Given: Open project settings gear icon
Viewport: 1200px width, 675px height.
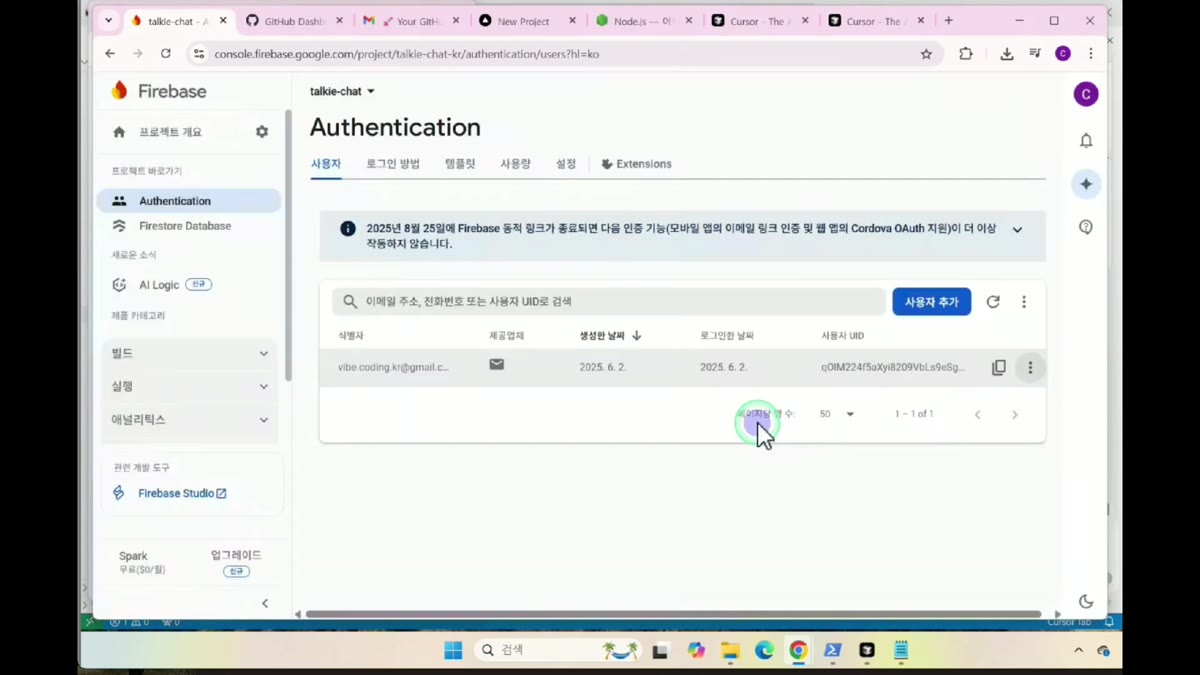Looking at the screenshot, I should (x=262, y=132).
